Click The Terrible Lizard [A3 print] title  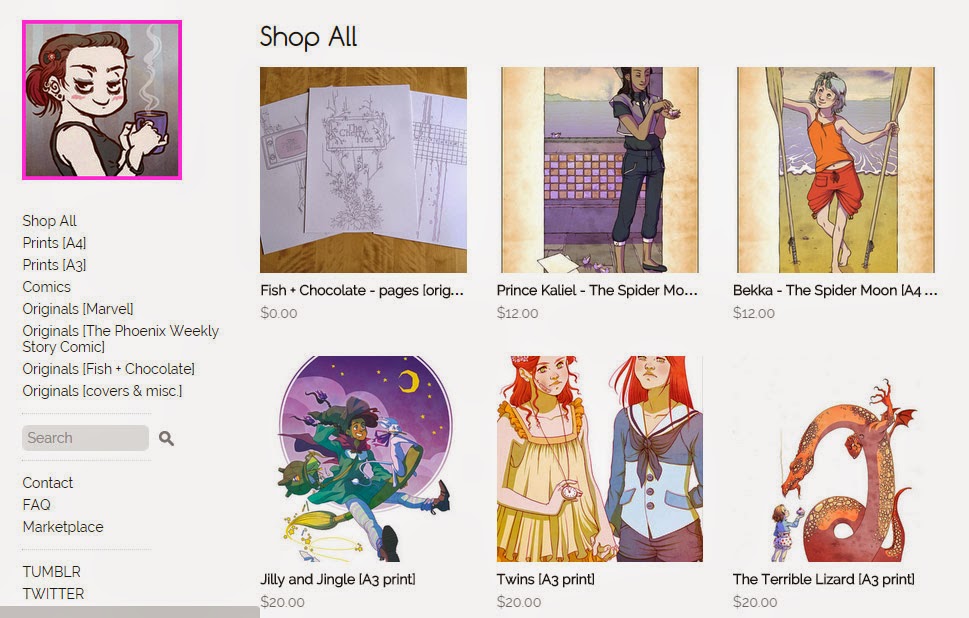point(824,579)
